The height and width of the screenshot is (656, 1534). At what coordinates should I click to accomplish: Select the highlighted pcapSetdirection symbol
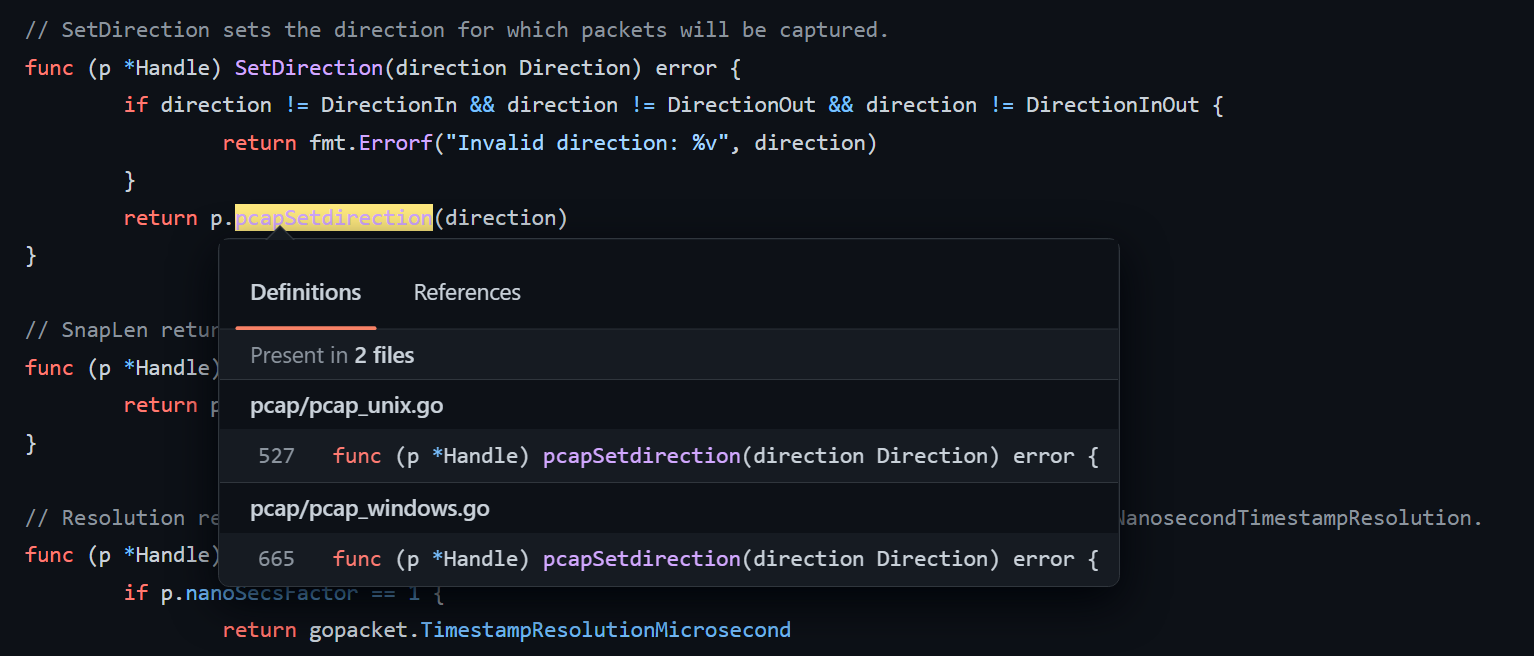[333, 217]
